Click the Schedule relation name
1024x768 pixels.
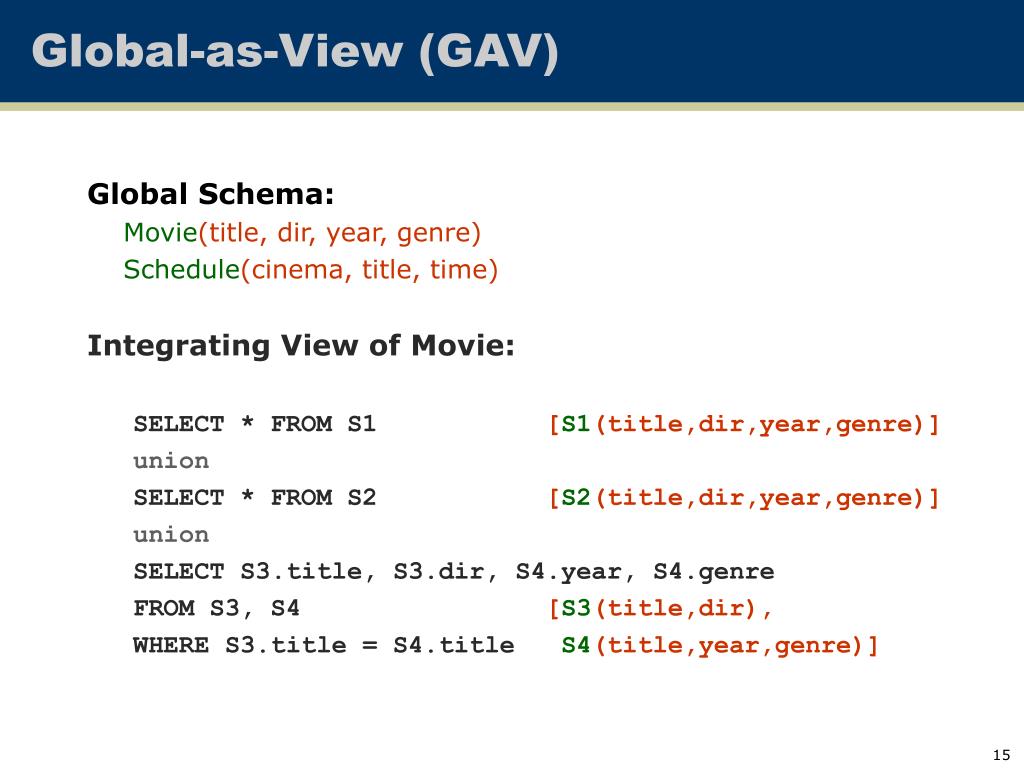coord(182,269)
